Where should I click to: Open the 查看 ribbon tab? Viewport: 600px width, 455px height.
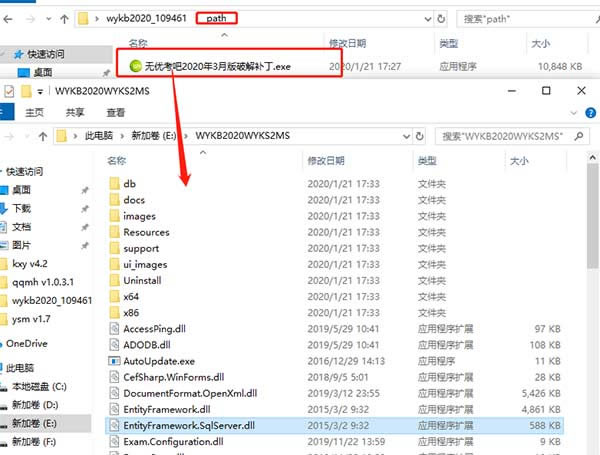(x=116, y=113)
